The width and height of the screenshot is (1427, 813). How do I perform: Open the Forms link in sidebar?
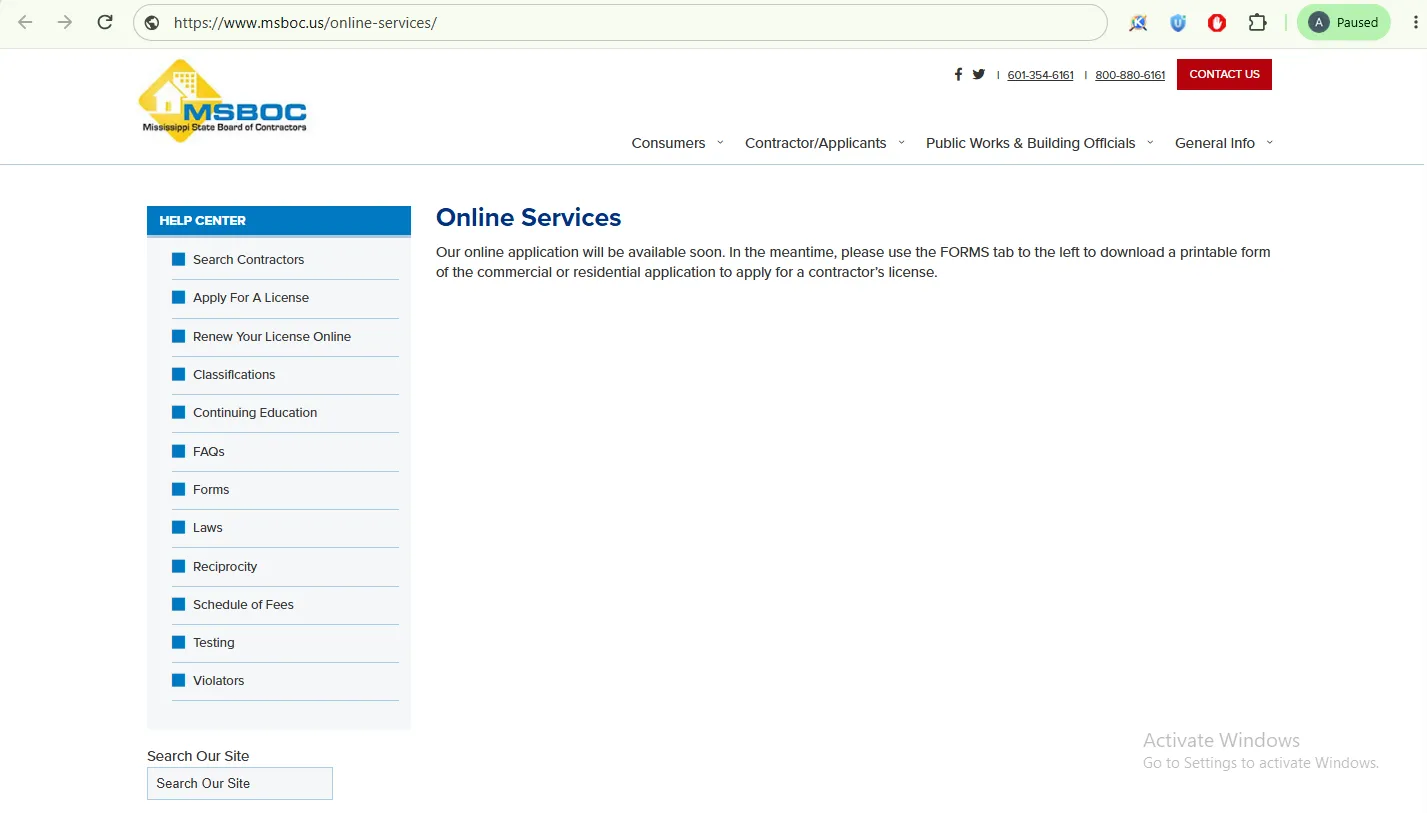pyautogui.click(x=211, y=489)
